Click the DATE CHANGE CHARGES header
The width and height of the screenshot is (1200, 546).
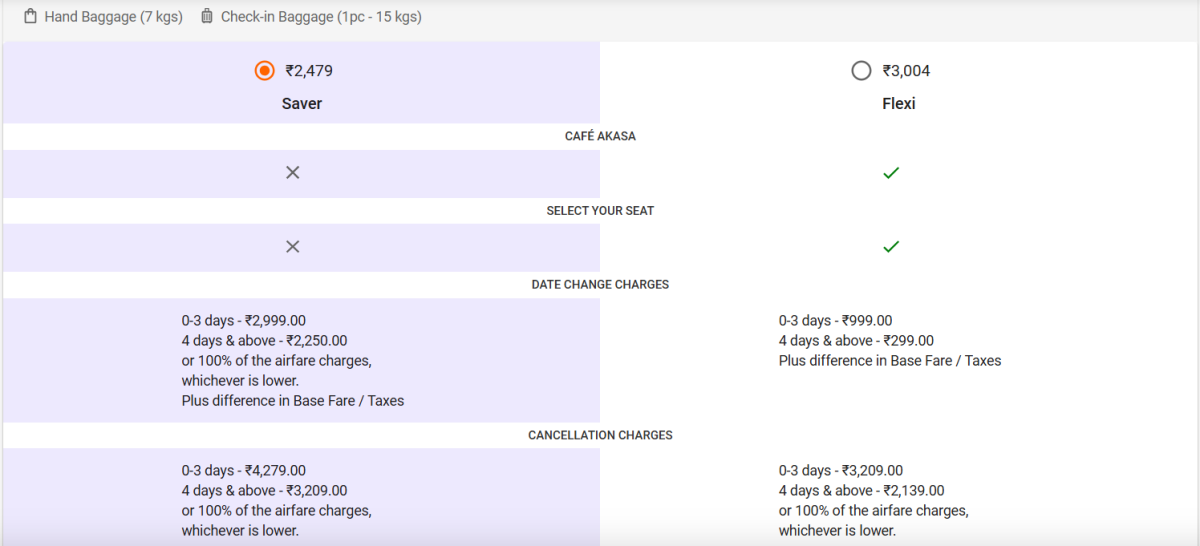click(x=600, y=285)
